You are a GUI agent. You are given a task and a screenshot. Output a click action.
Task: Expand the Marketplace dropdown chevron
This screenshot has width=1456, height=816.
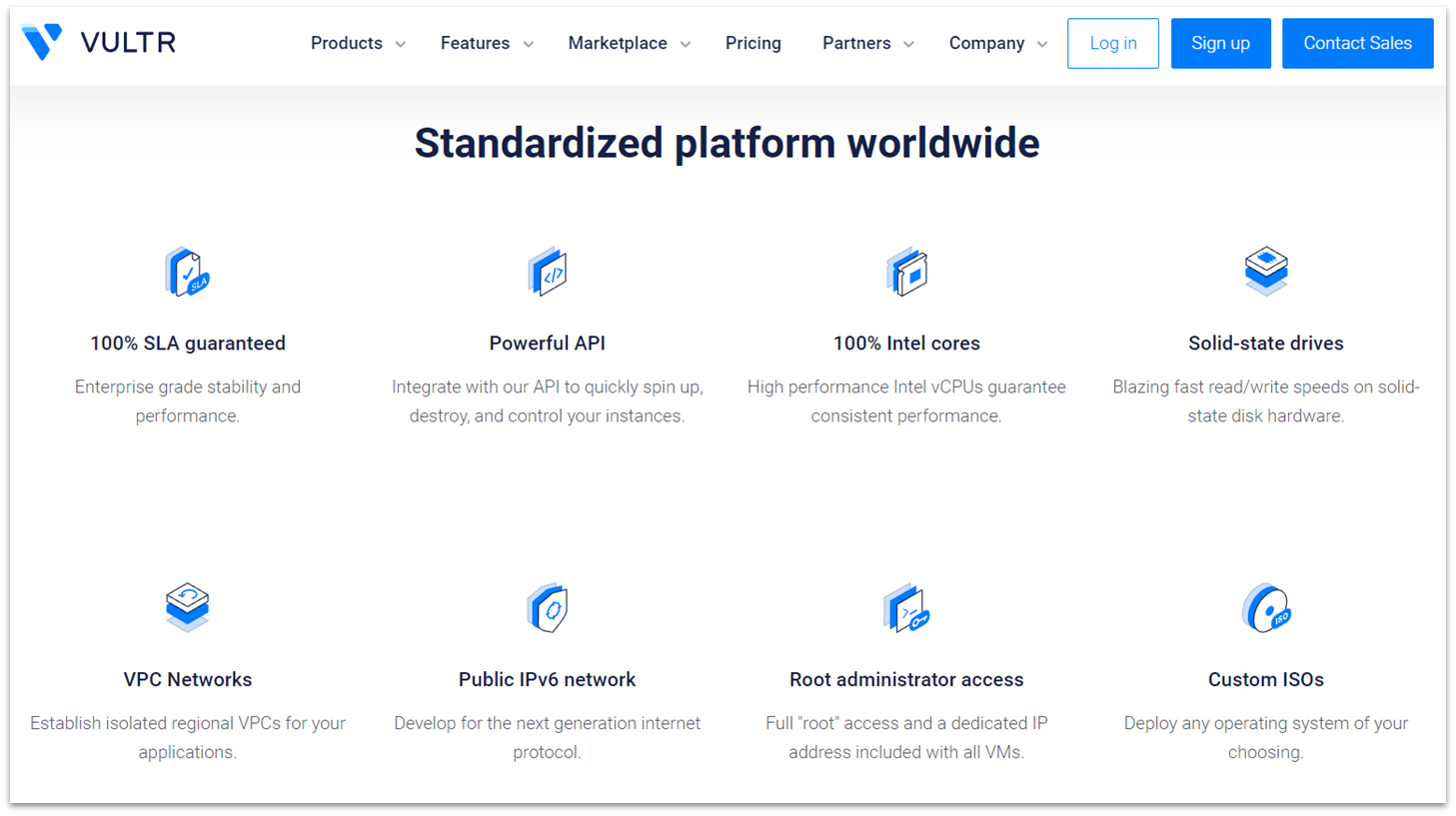[x=686, y=44]
